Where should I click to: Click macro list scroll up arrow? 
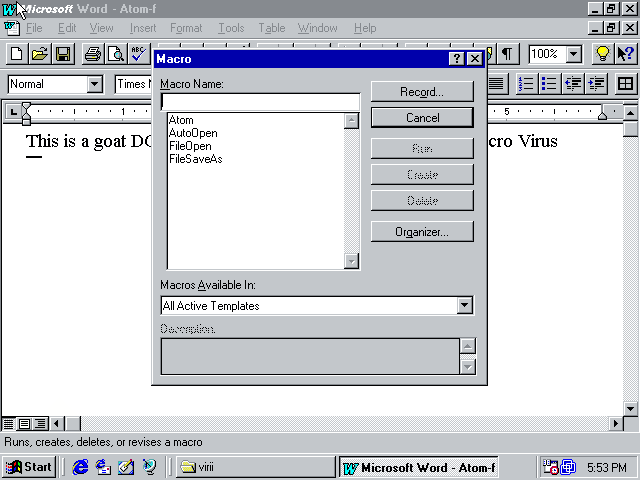point(351,121)
